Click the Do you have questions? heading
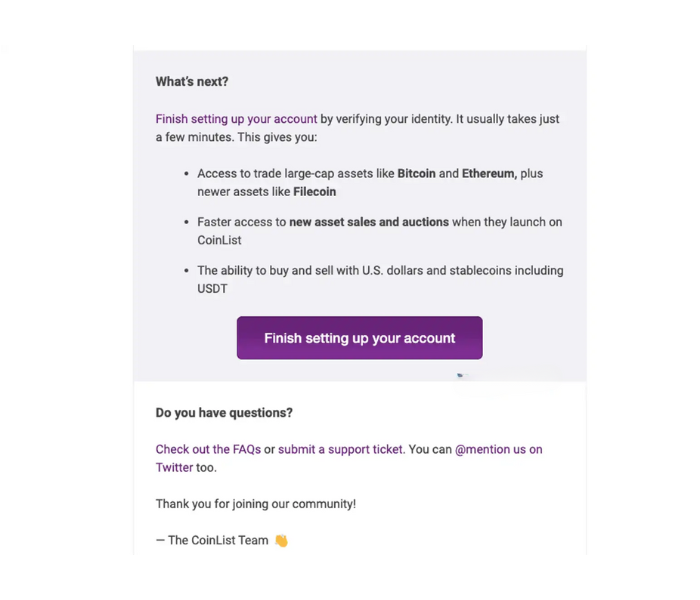Image resolution: width=700 pixels, height=600 pixels. pos(224,413)
